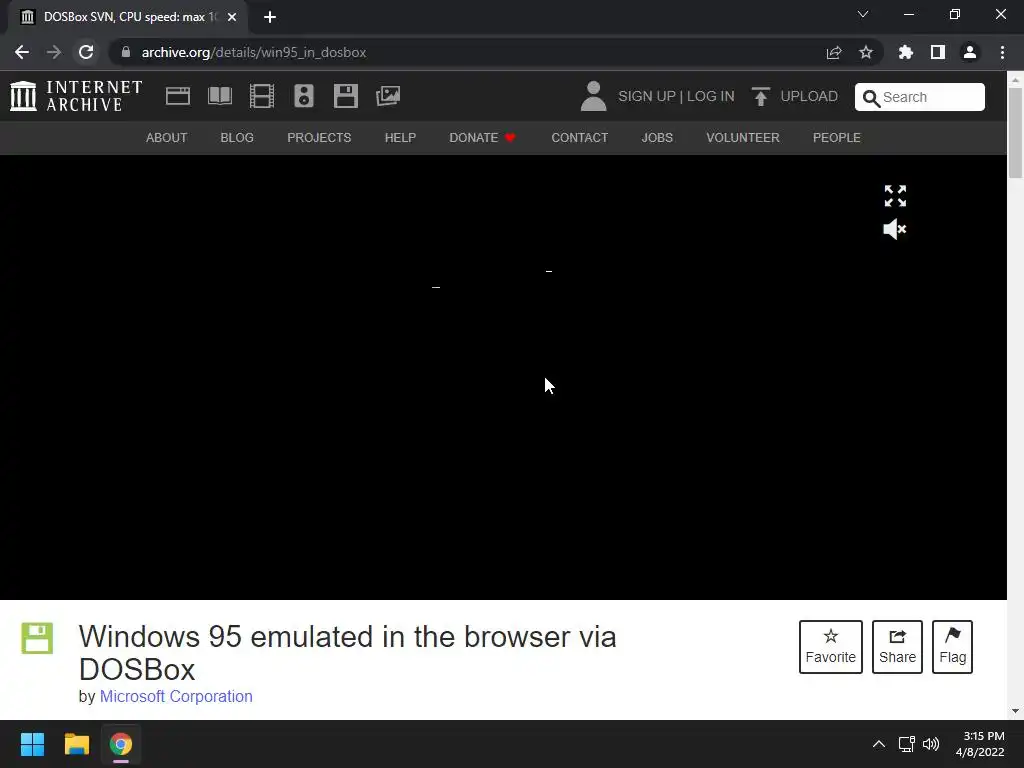Close the DOSBox SVN tab

232,17
